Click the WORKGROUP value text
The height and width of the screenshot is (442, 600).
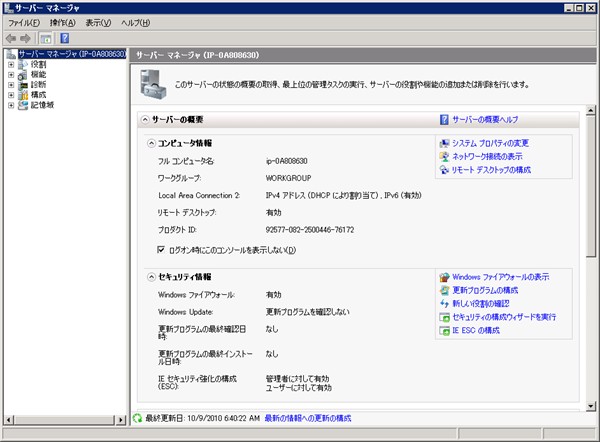[289, 178]
